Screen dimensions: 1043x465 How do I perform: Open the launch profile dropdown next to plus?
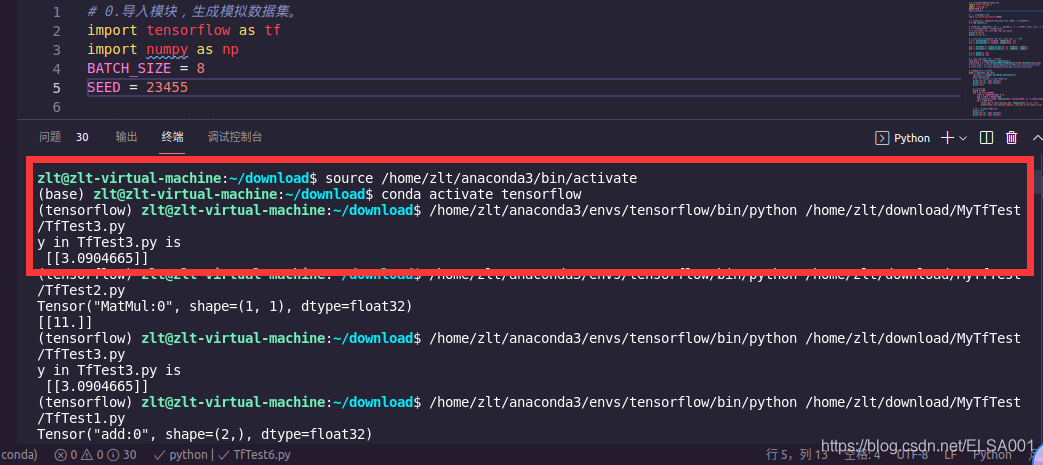tap(963, 138)
